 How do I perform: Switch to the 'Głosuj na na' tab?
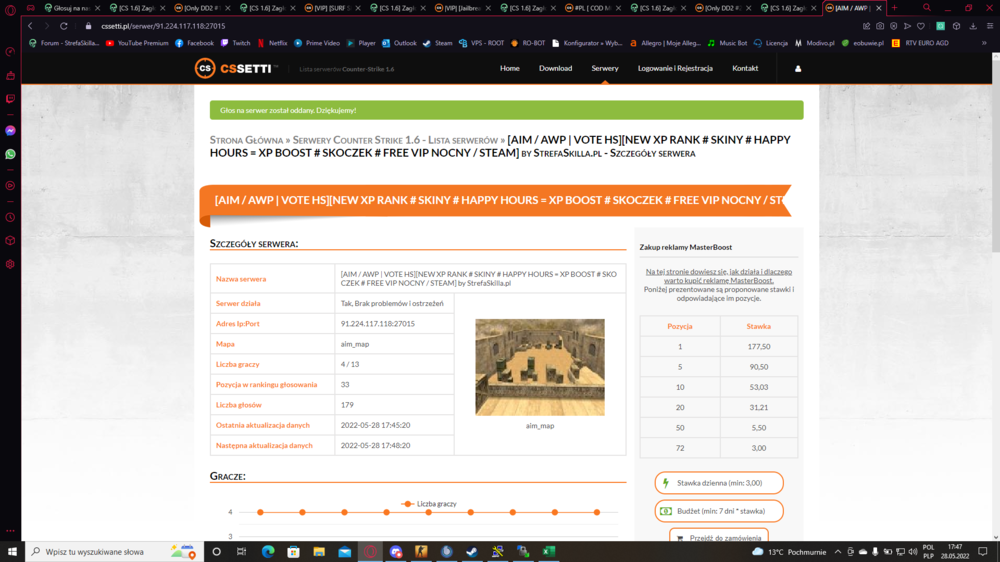[70, 8]
